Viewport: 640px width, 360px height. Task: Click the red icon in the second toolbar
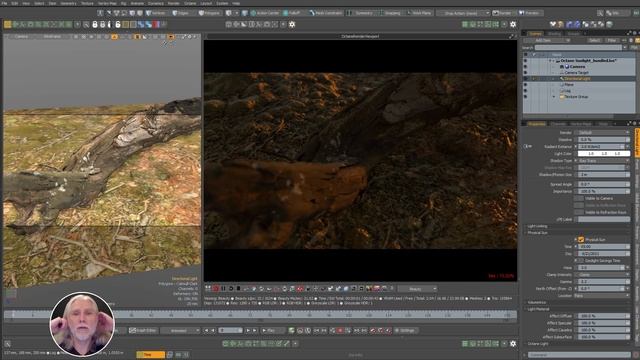(x=156, y=25)
